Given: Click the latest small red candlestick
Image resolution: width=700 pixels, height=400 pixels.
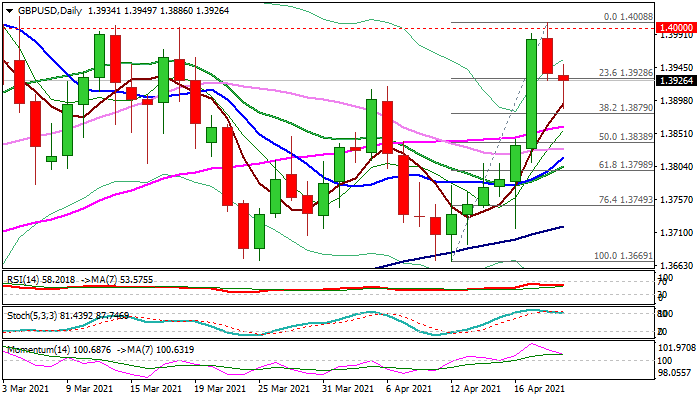Looking at the screenshot, I should pyautogui.click(x=564, y=77).
